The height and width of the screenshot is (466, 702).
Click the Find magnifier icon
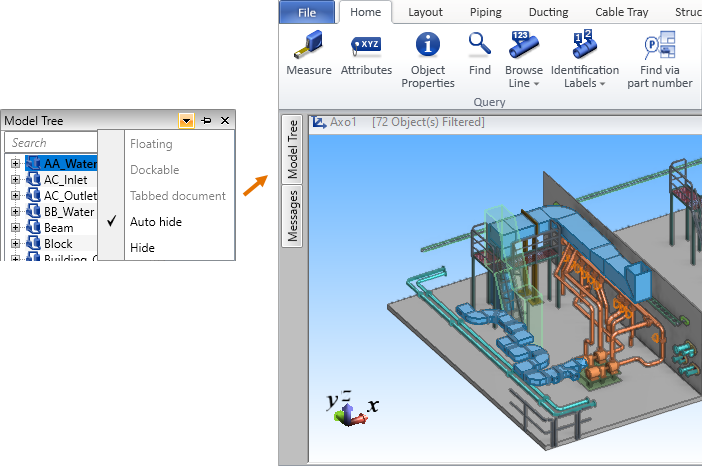(479, 45)
